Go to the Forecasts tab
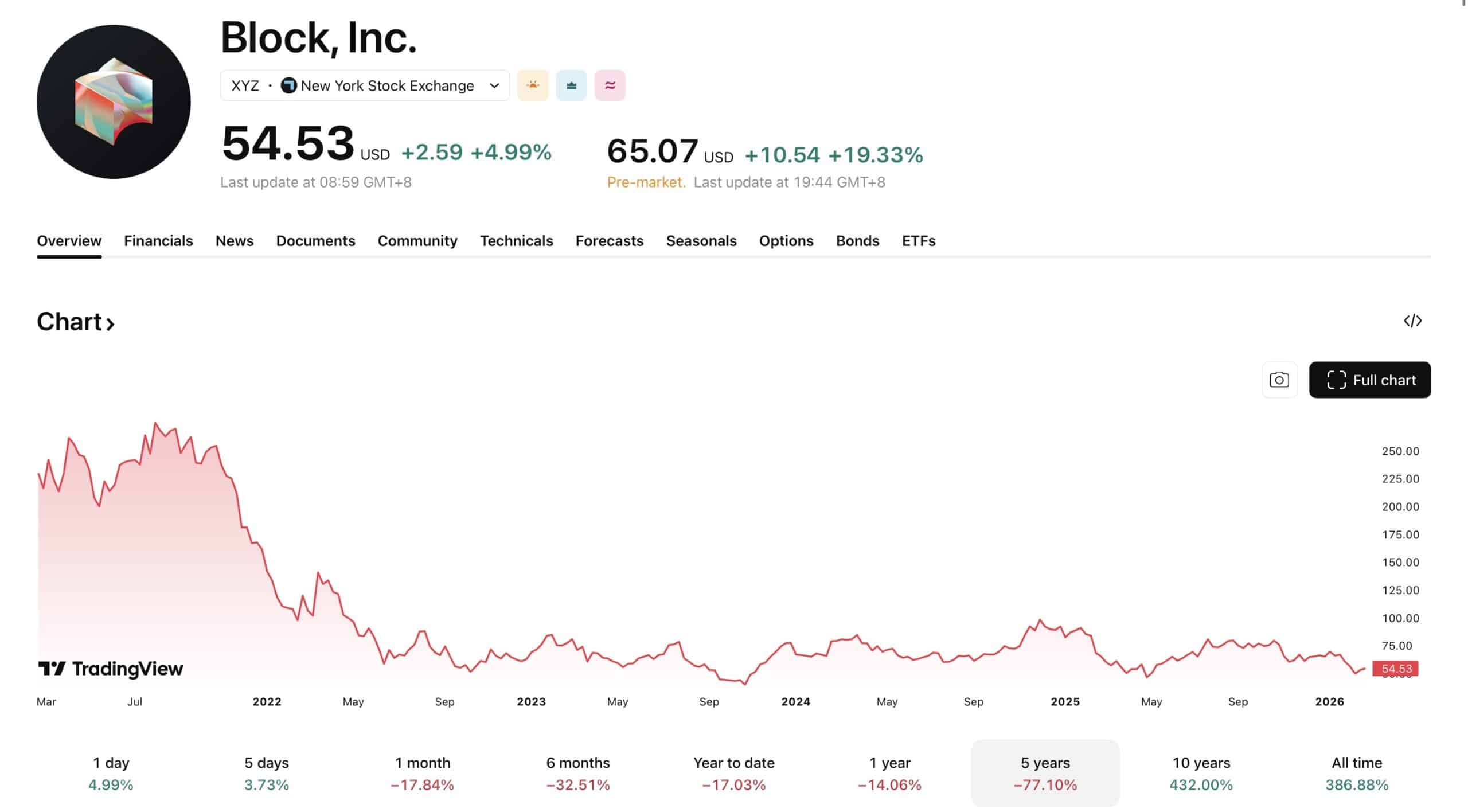1468x812 pixels. click(609, 241)
